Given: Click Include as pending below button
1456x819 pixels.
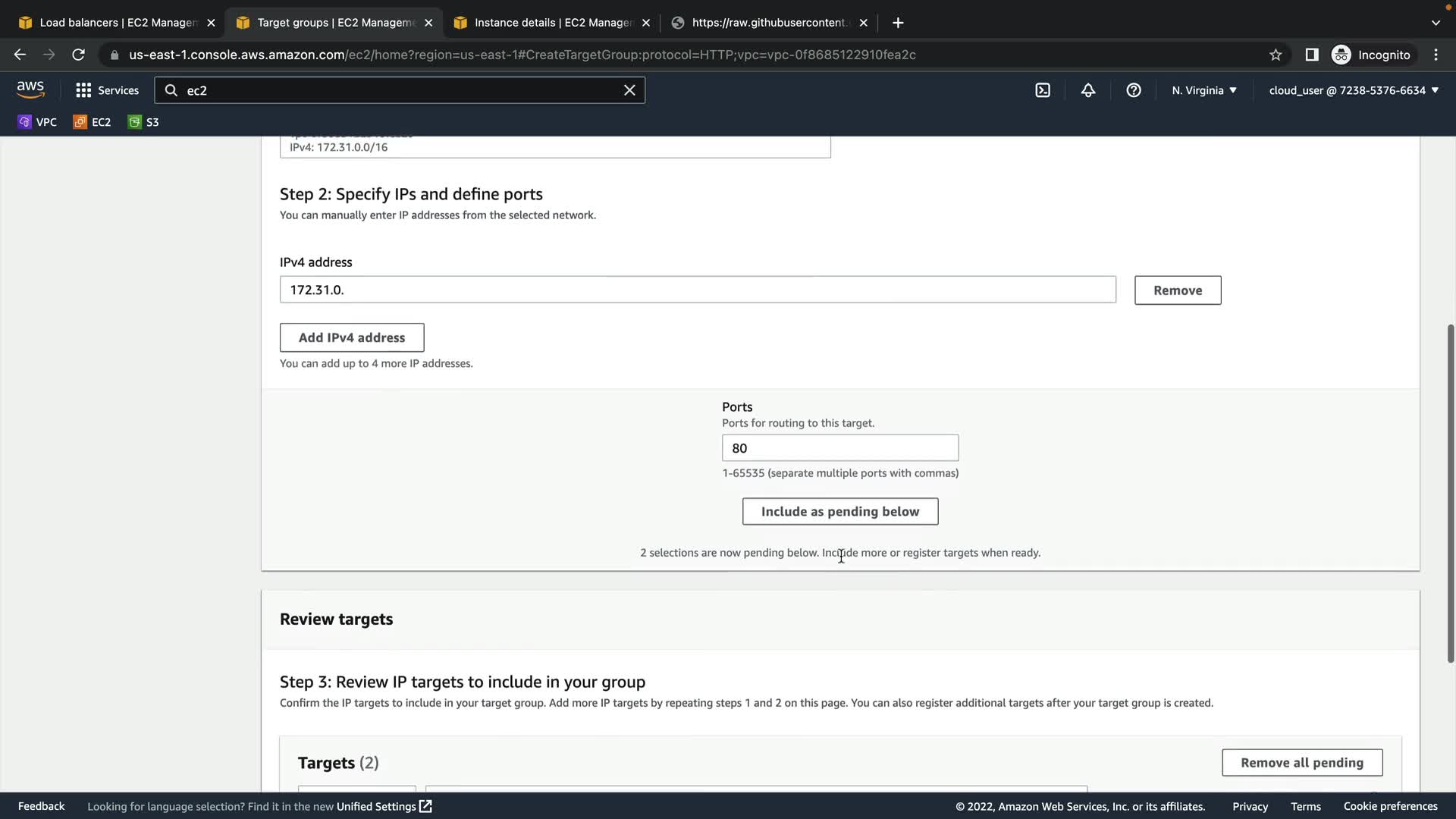Looking at the screenshot, I should (x=840, y=512).
